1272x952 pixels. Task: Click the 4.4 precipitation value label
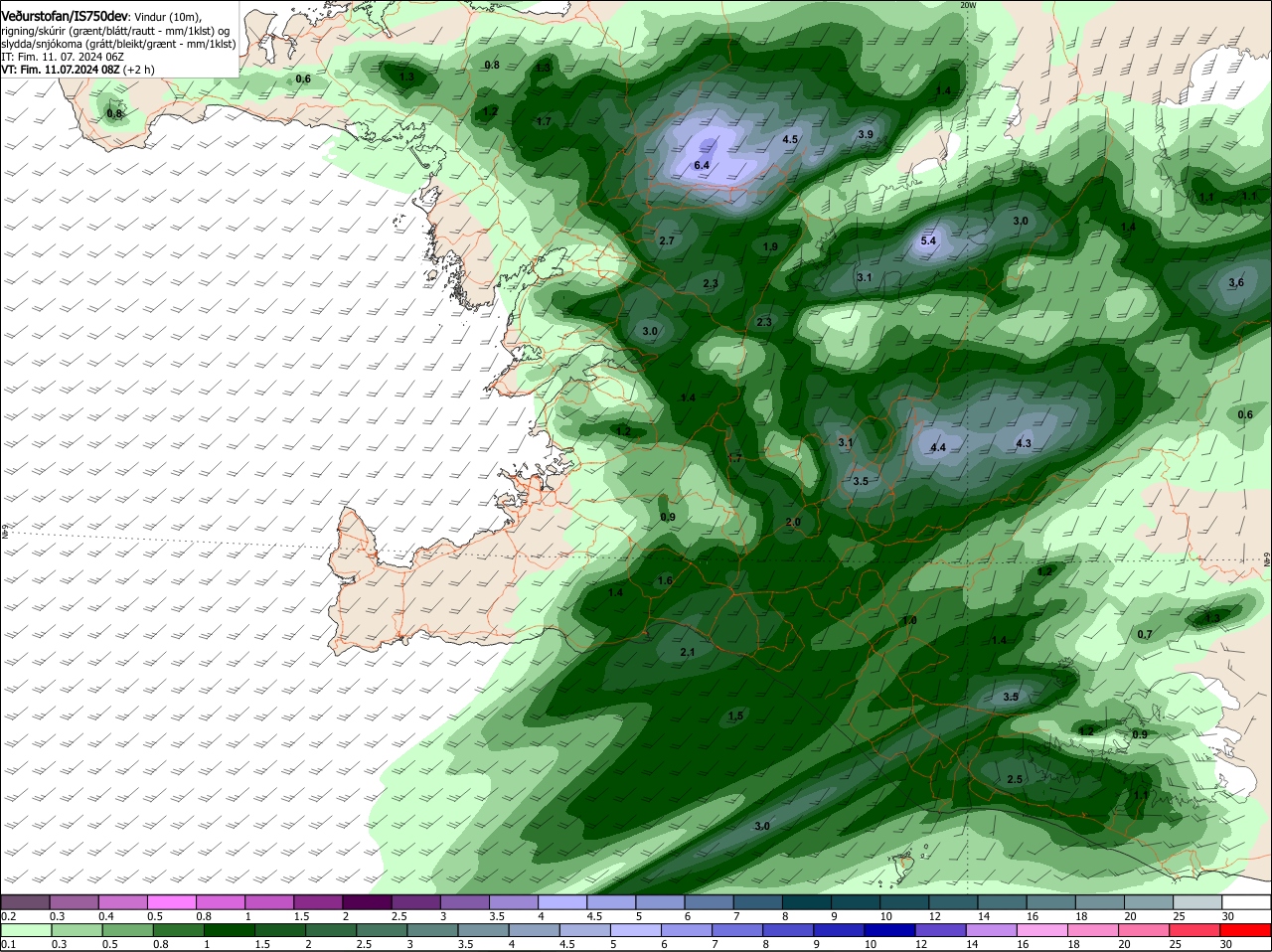[938, 448]
